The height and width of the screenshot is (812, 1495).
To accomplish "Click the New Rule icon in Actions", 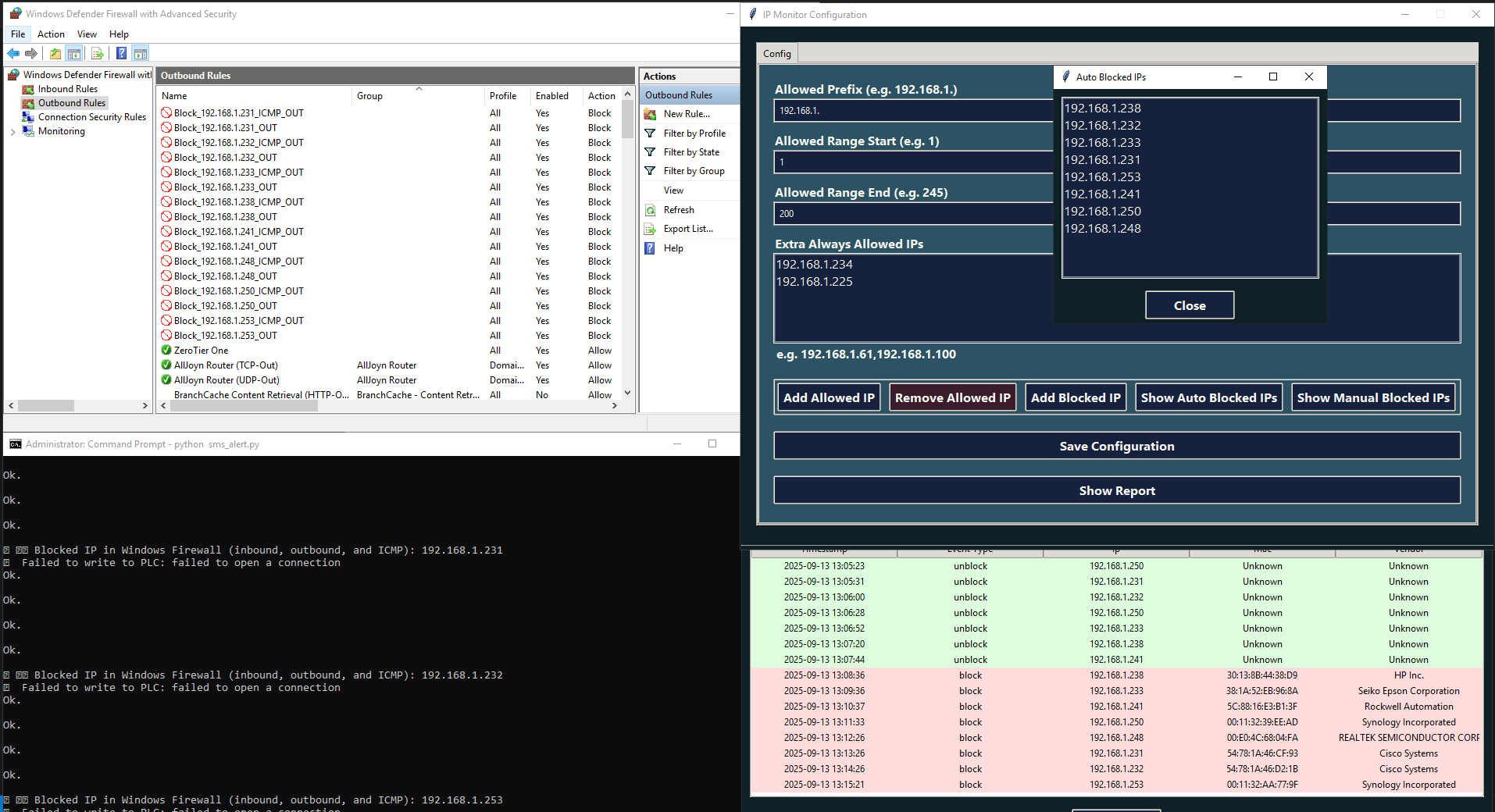I will tap(650, 114).
